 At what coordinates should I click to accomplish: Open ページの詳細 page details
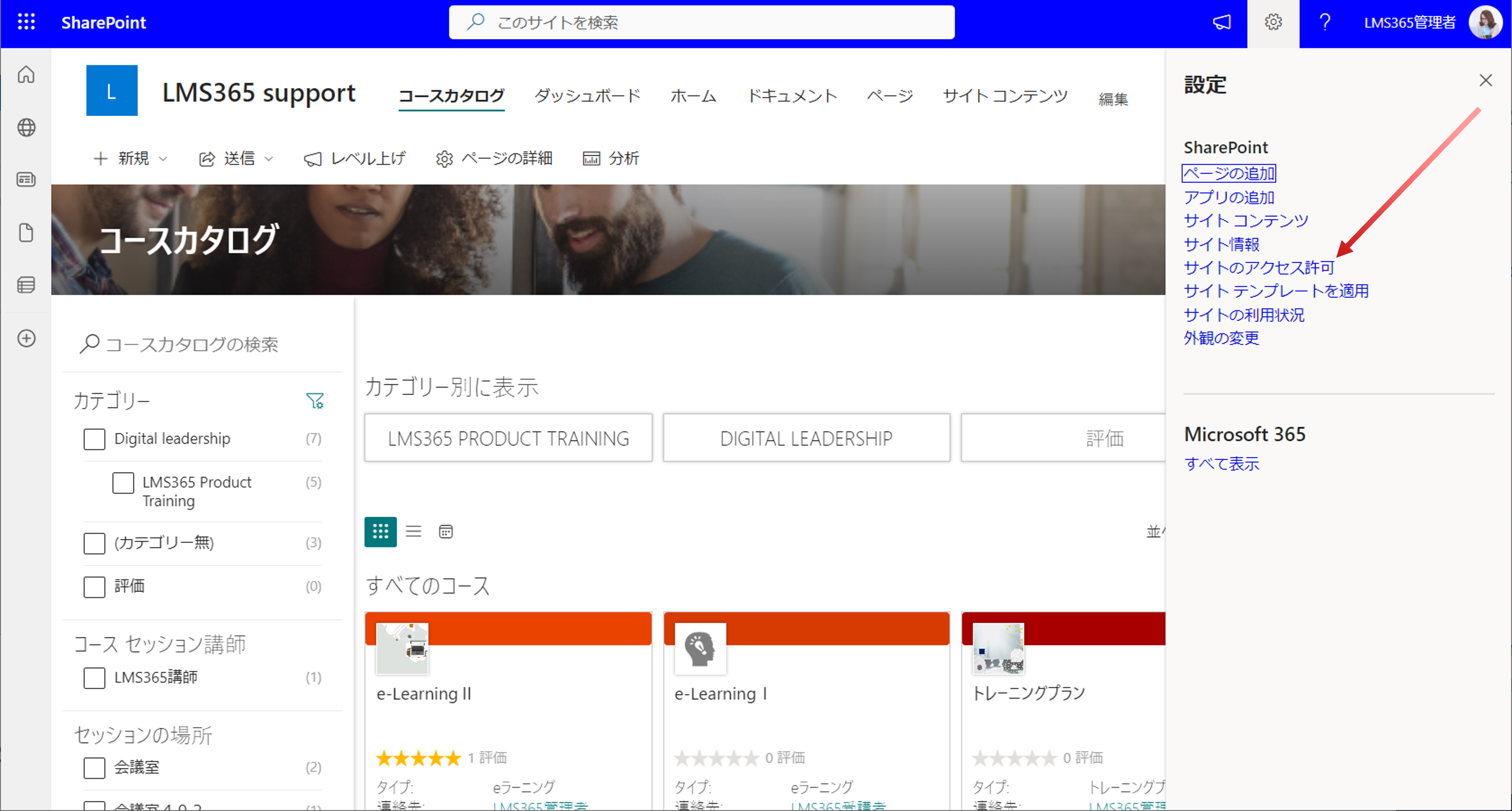click(494, 159)
